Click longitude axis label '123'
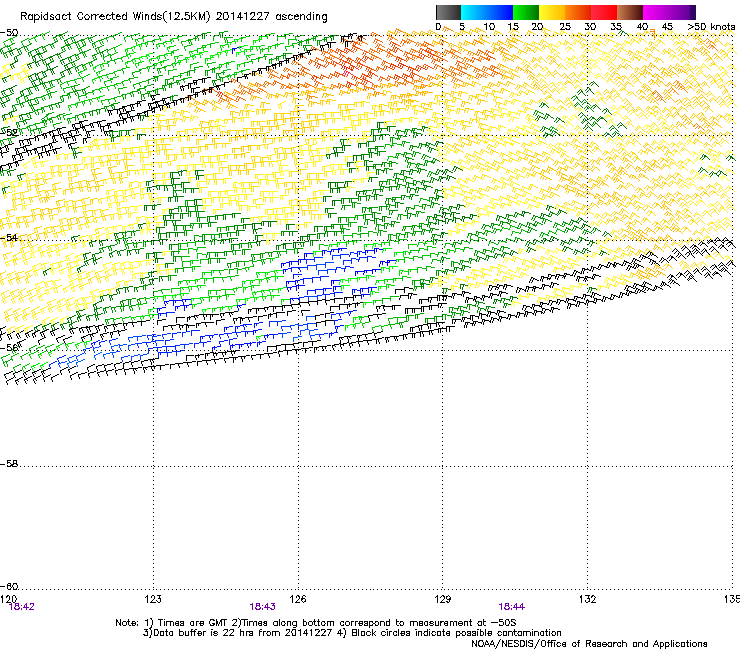Viewport: 740px width, 650px height. click(x=153, y=599)
